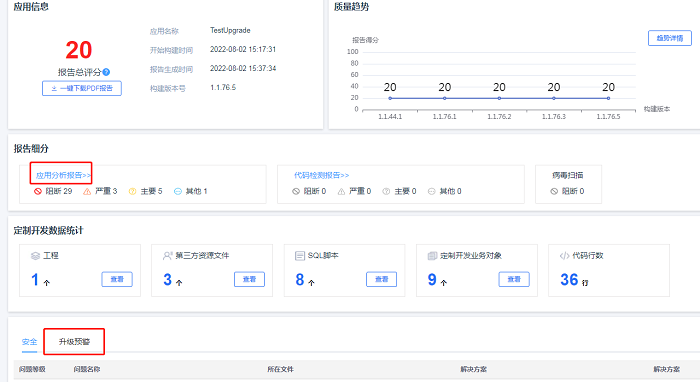View details in the 工程 card via 查看
Screen dimensions: 700x382
pyautogui.click(x=117, y=279)
